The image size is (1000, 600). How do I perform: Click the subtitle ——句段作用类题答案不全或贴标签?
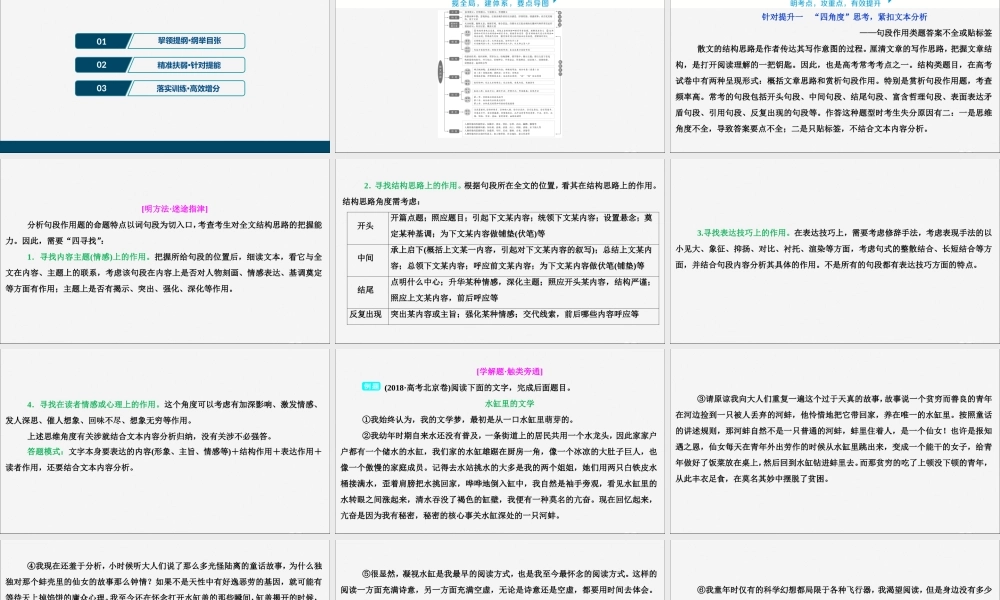926,33
